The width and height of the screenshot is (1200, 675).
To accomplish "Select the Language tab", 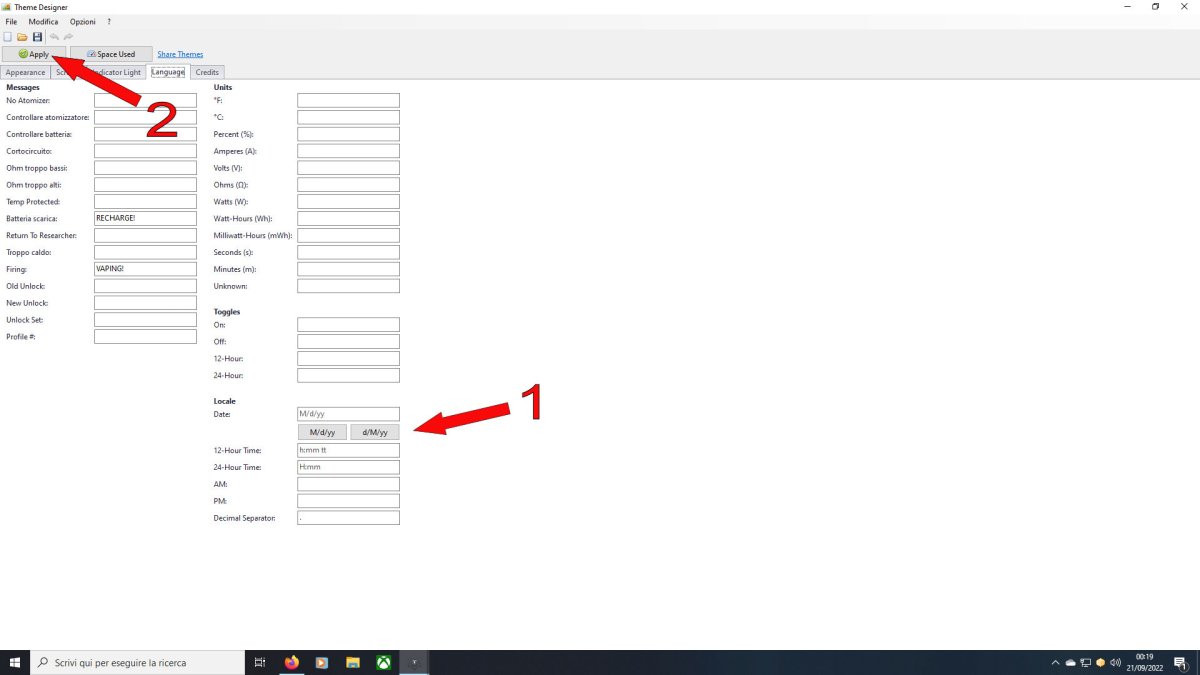I will [x=168, y=72].
